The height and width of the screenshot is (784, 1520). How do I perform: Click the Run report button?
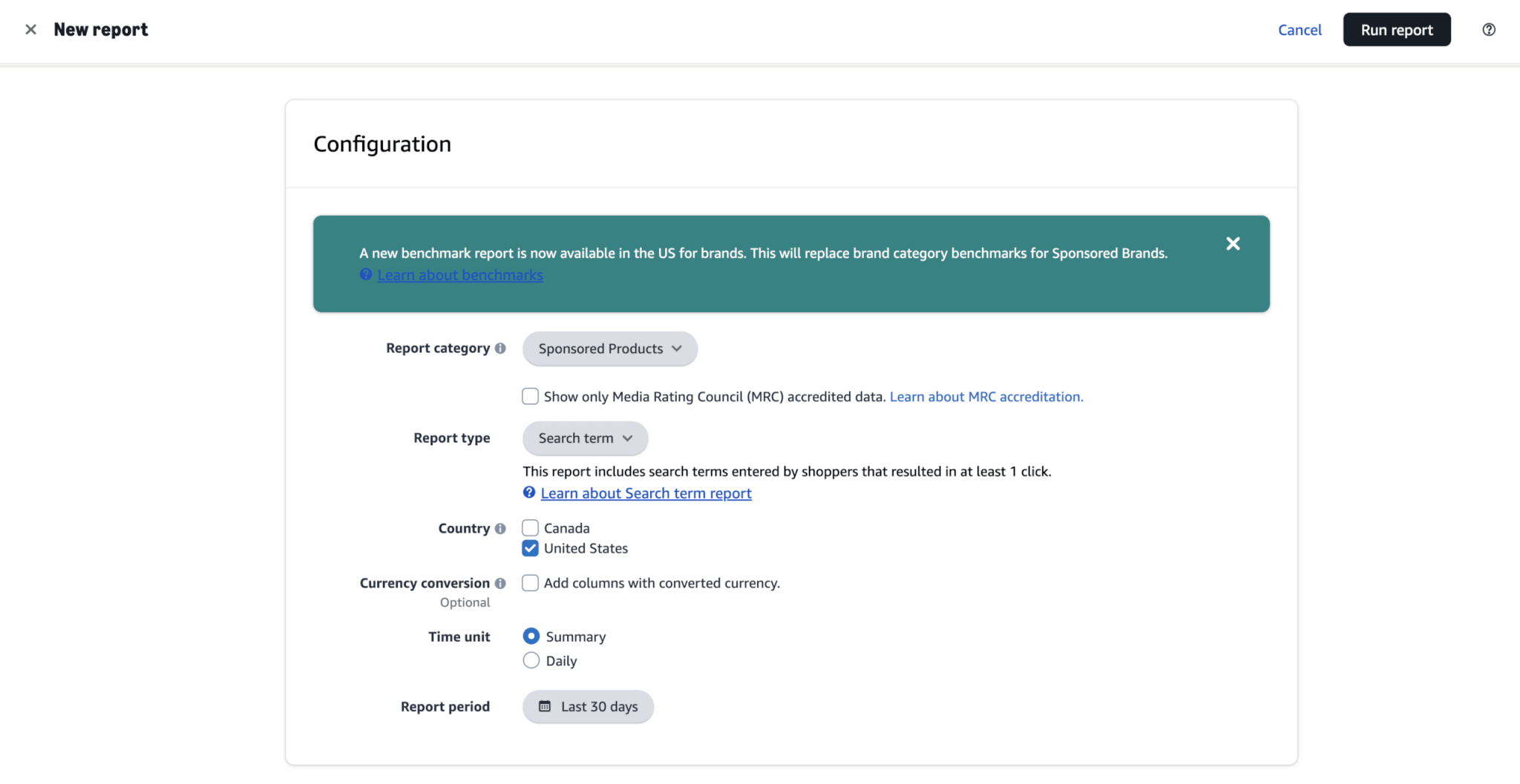tap(1397, 30)
